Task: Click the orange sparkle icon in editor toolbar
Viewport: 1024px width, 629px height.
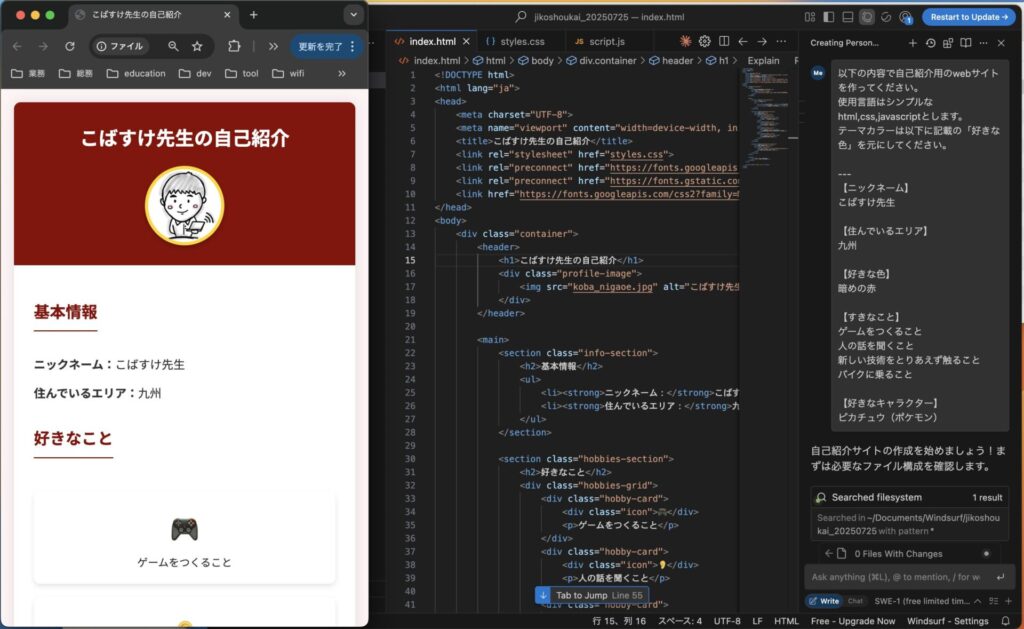Action: pyautogui.click(x=685, y=41)
